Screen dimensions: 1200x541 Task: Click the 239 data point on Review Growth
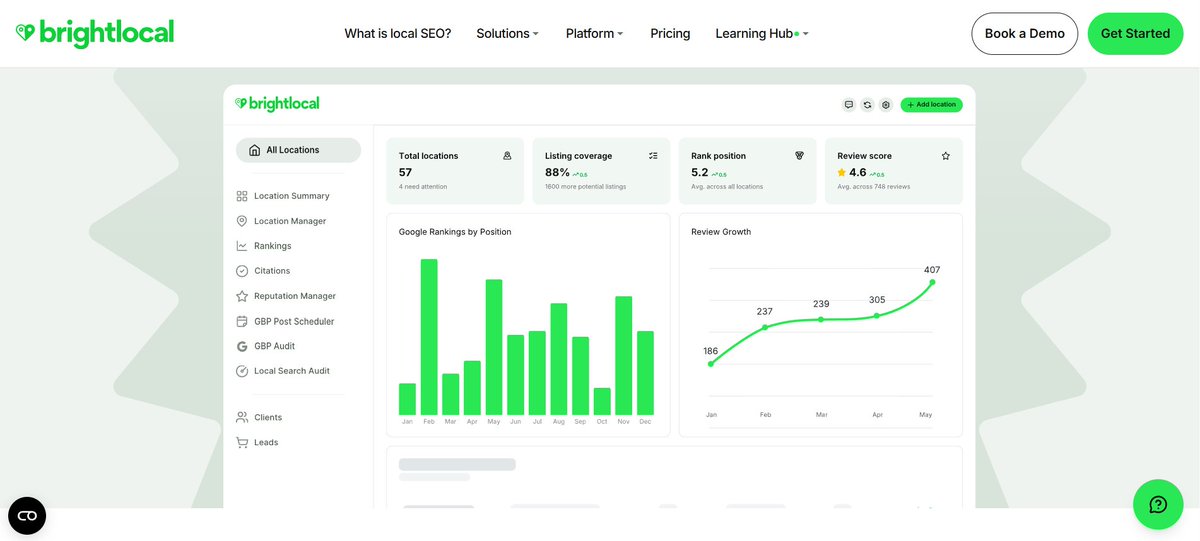821,319
